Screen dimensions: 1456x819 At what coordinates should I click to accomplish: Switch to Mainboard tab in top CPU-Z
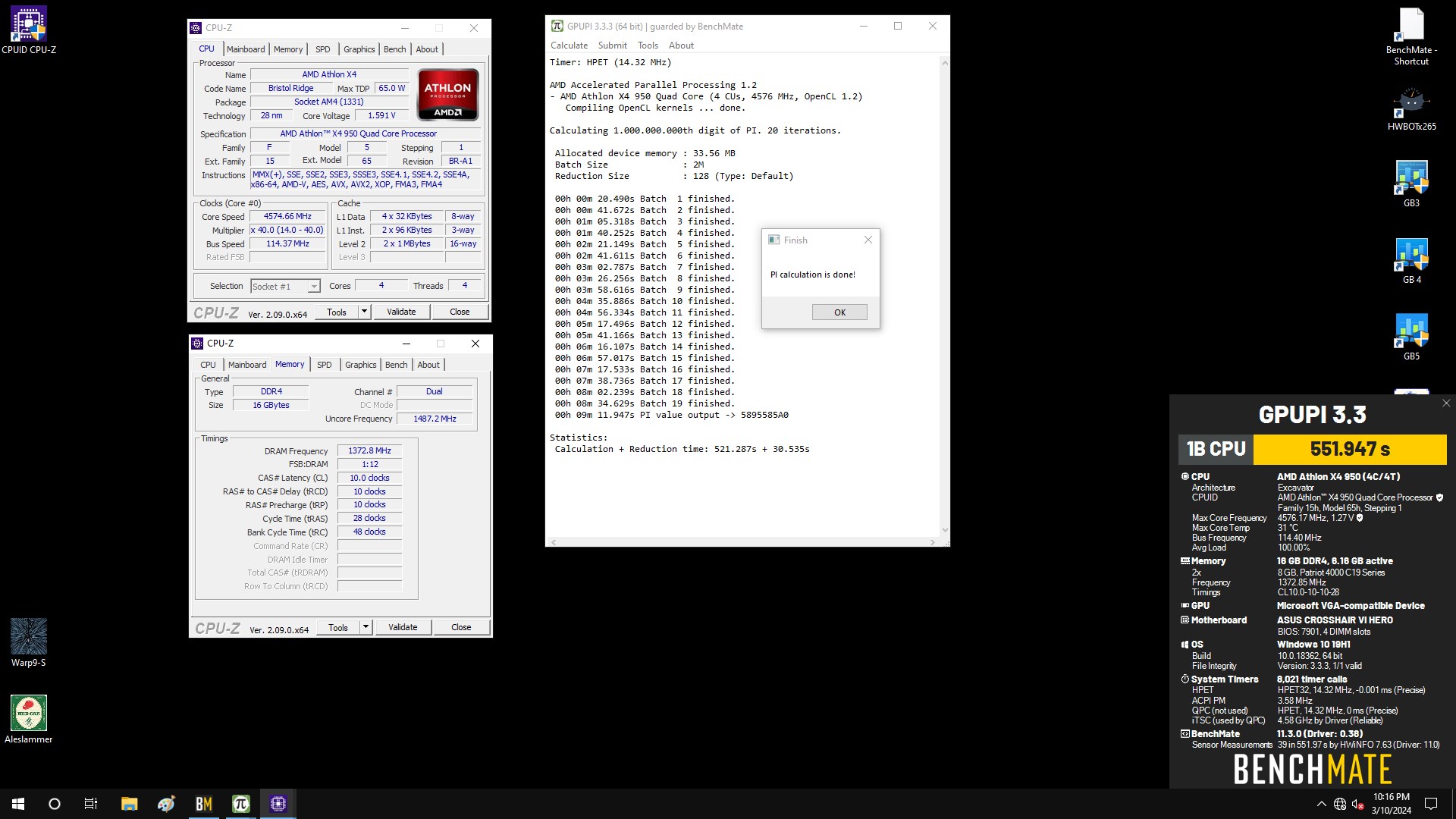pos(246,49)
